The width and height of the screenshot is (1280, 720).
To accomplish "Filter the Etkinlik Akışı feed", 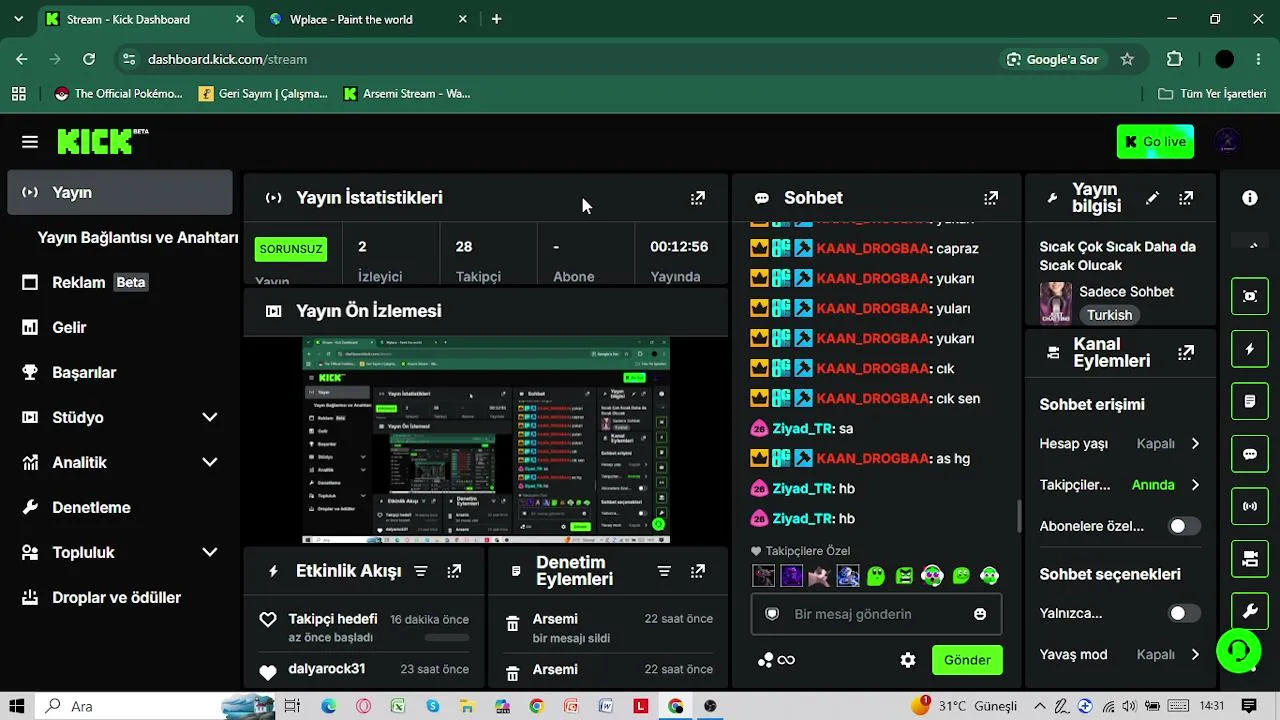I will coord(421,571).
